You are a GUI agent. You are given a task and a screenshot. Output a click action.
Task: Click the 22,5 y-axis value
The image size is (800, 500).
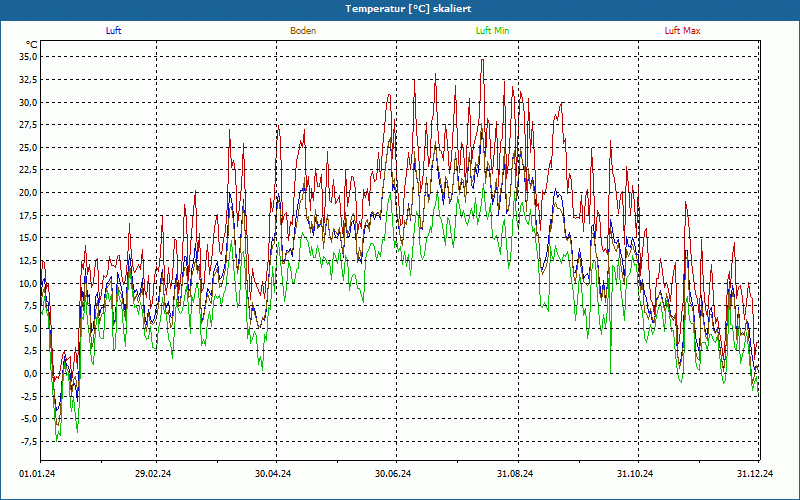tap(28, 170)
